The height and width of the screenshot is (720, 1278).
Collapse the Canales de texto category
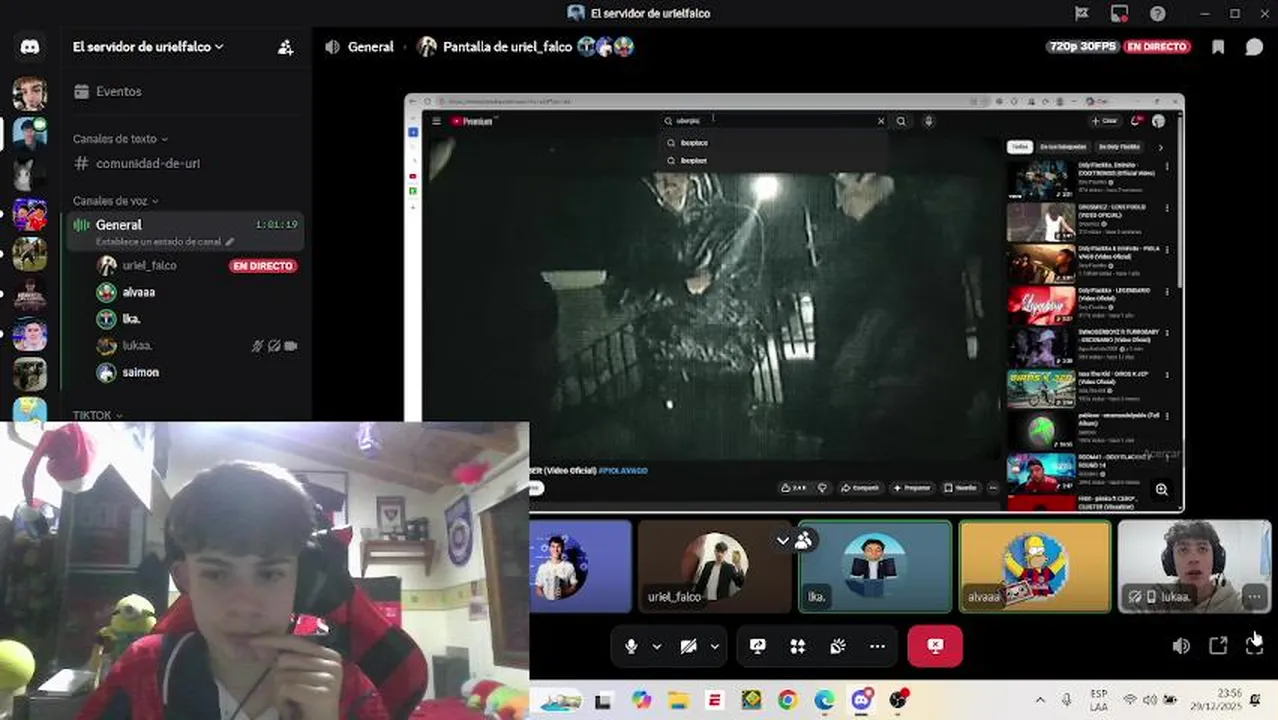pos(120,139)
